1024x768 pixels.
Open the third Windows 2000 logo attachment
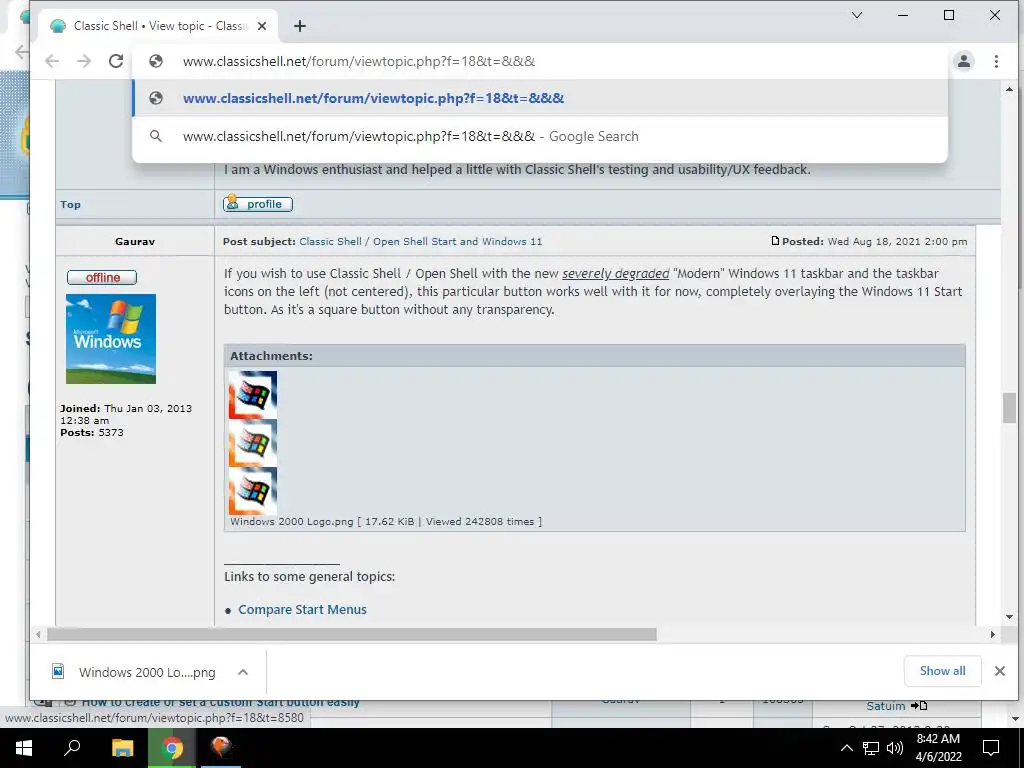[x=253, y=491]
